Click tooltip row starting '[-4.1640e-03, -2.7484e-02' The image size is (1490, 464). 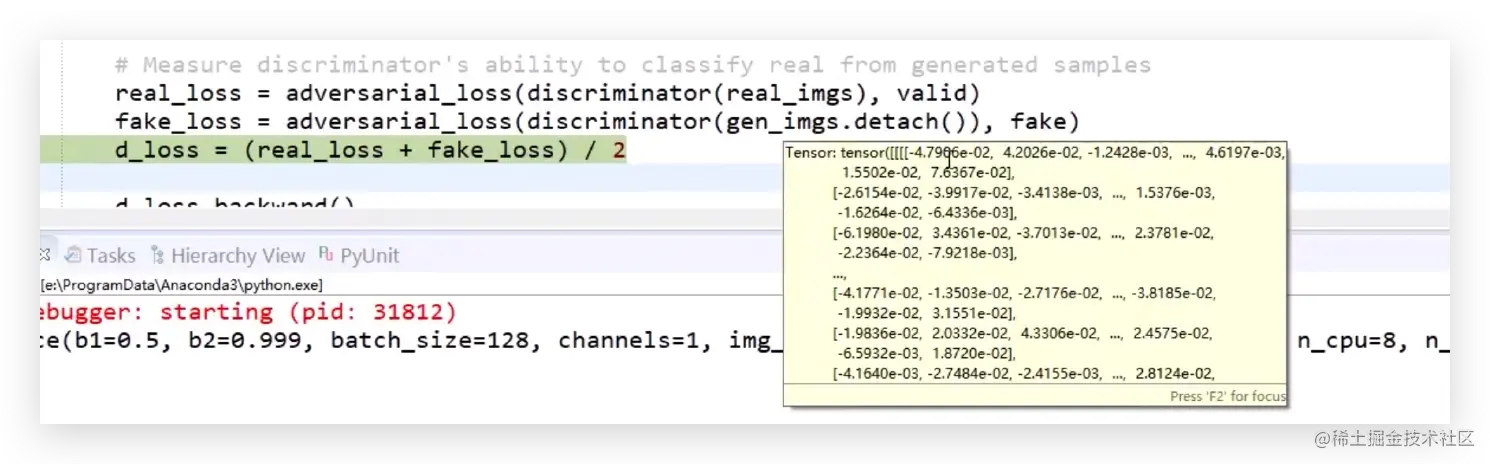(x=1024, y=373)
